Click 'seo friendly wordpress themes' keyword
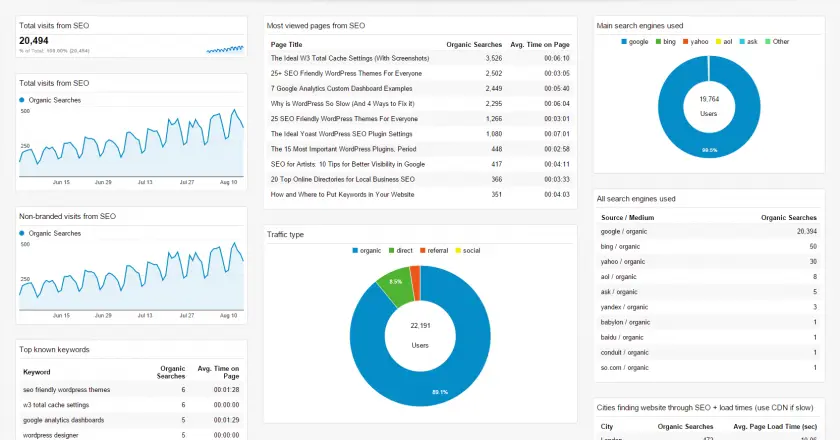Image resolution: width=840 pixels, height=440 pixels. (66, 390)
